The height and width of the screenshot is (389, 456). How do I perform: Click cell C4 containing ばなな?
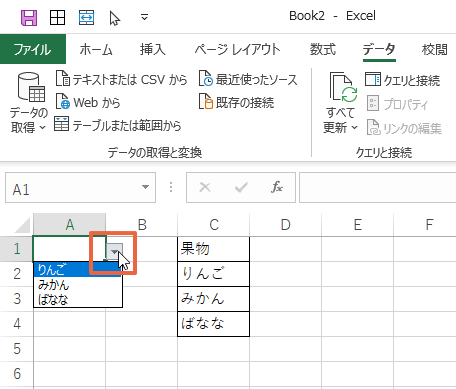tap(214, 324)
